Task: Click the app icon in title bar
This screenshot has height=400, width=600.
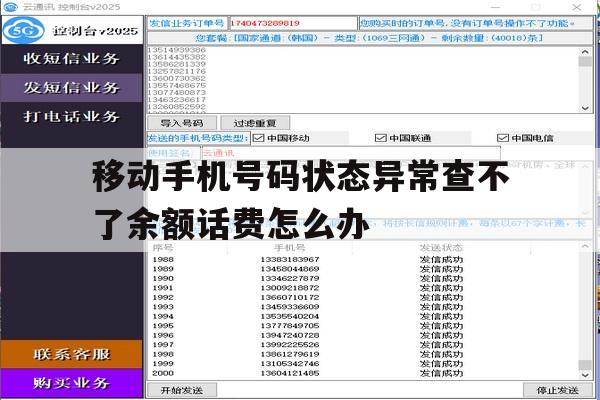Action: (10, 7)
